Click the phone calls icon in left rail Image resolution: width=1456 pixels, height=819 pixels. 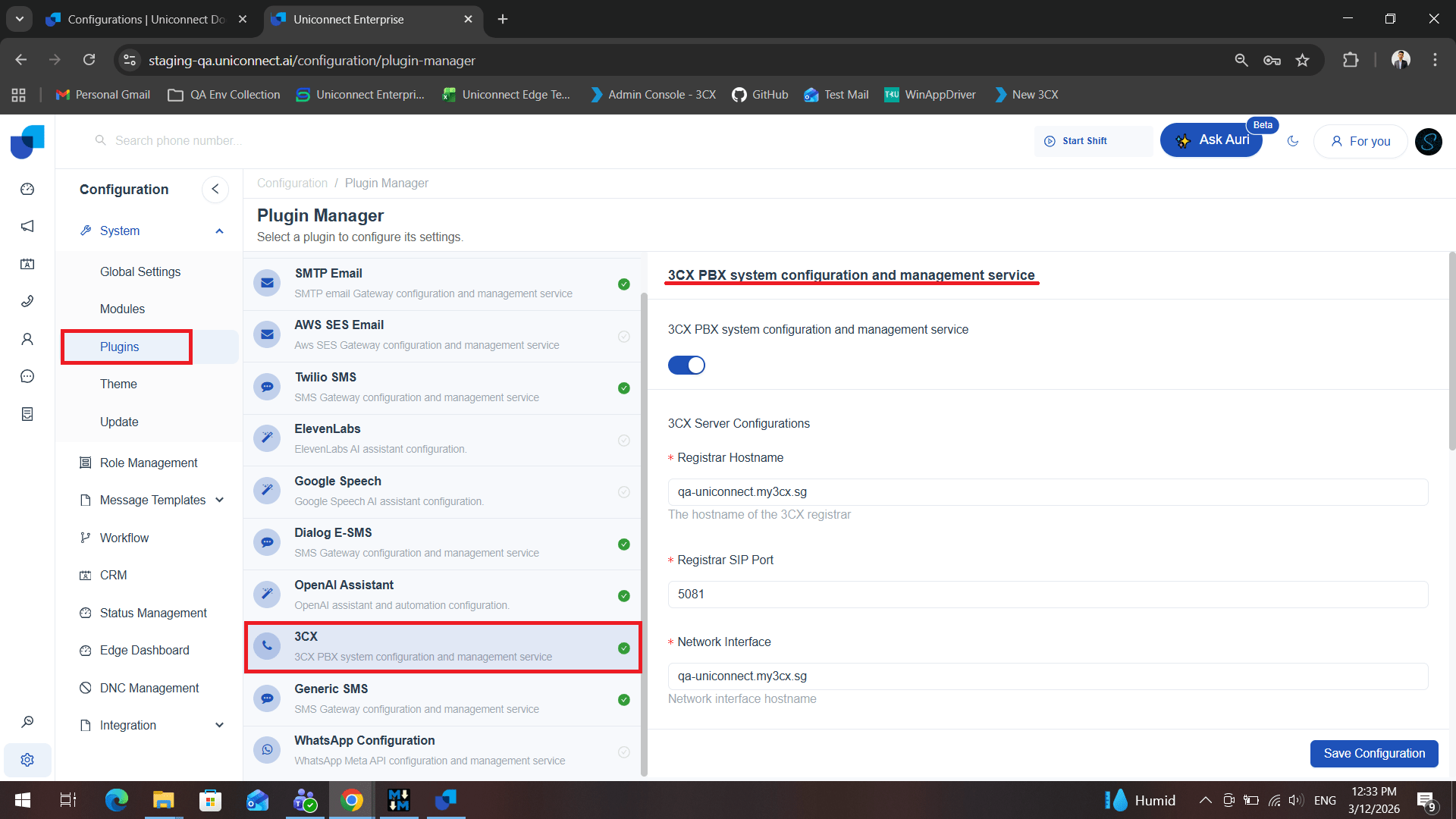[x=27, y=301]
